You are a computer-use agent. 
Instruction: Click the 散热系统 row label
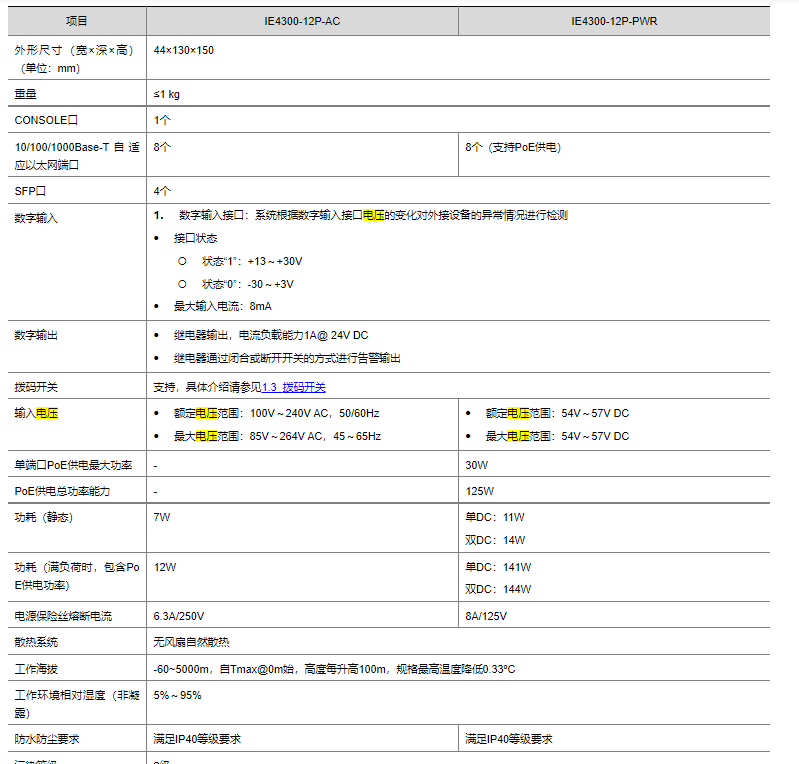click(x=36, y=642)
